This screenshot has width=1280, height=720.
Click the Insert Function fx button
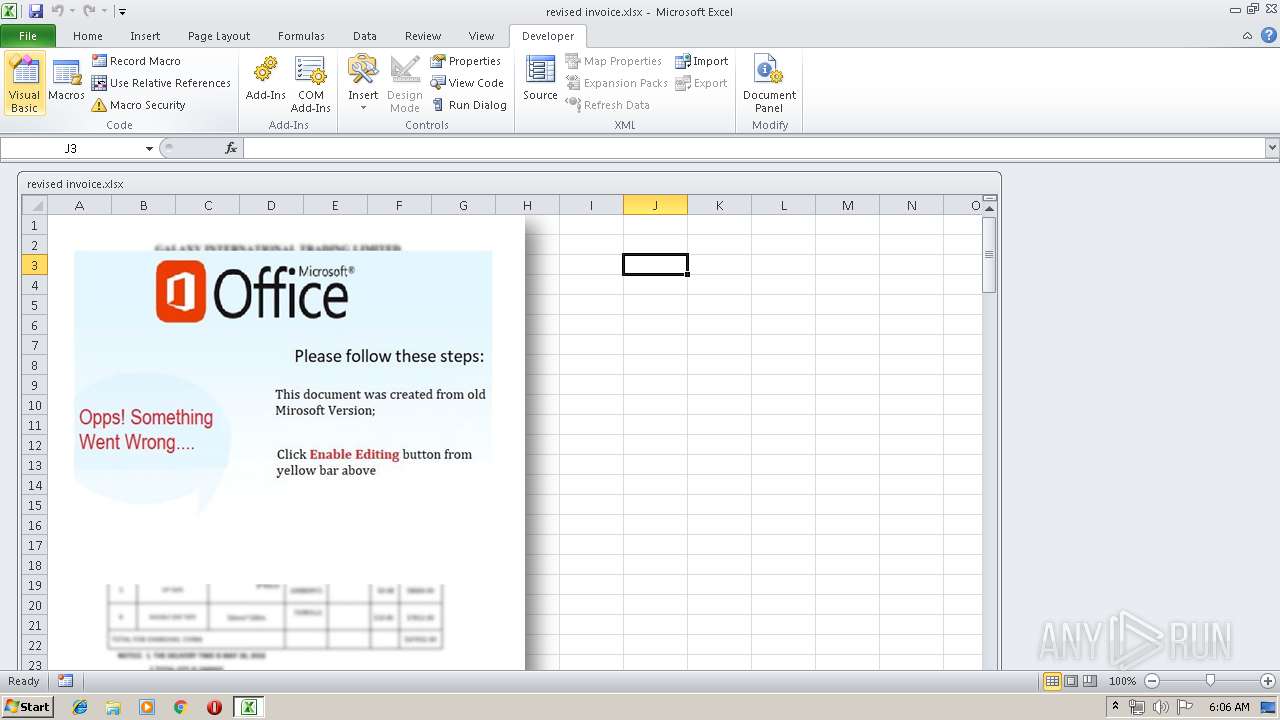pyautogui.click(x=231, y=148)
